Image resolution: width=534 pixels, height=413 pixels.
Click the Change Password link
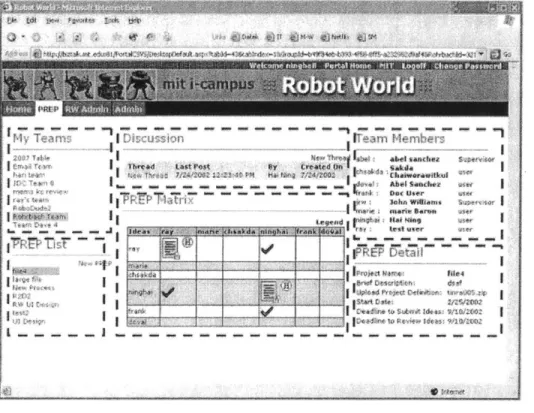468,66
